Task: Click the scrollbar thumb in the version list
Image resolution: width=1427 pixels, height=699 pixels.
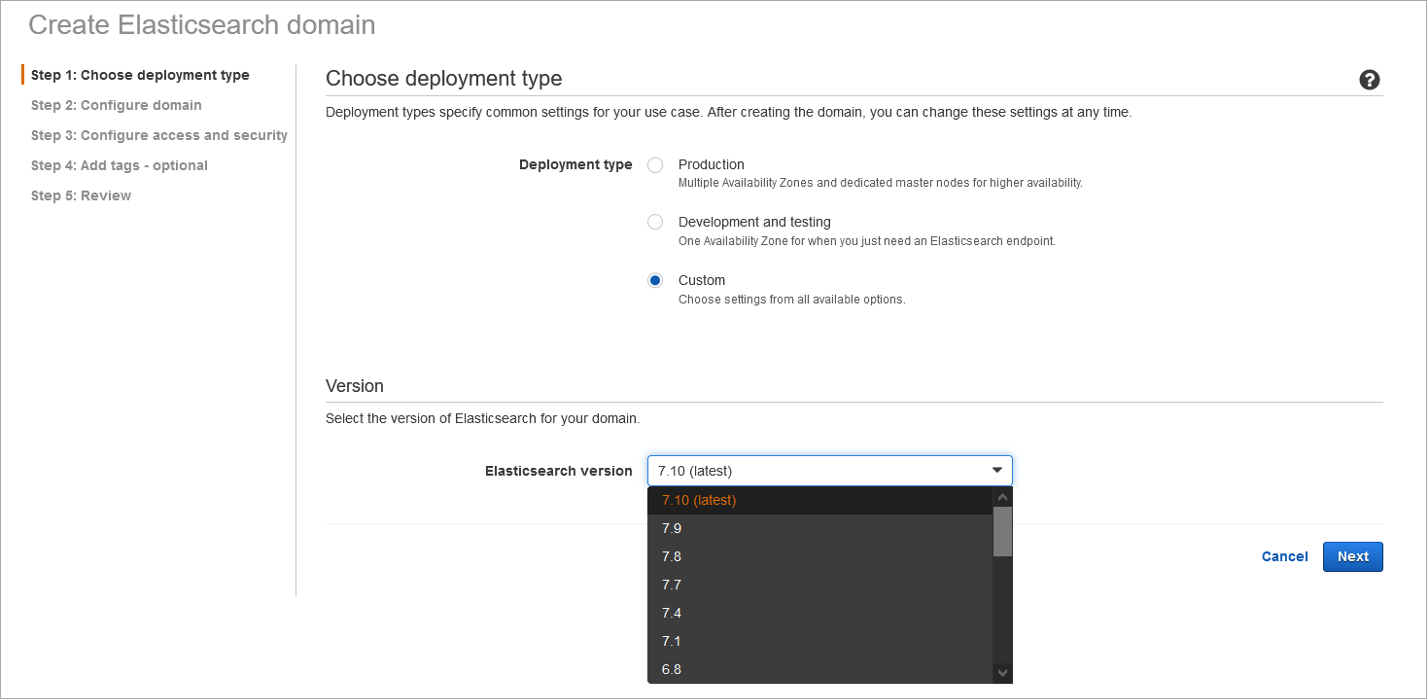Action: (x=1002, y=530)
